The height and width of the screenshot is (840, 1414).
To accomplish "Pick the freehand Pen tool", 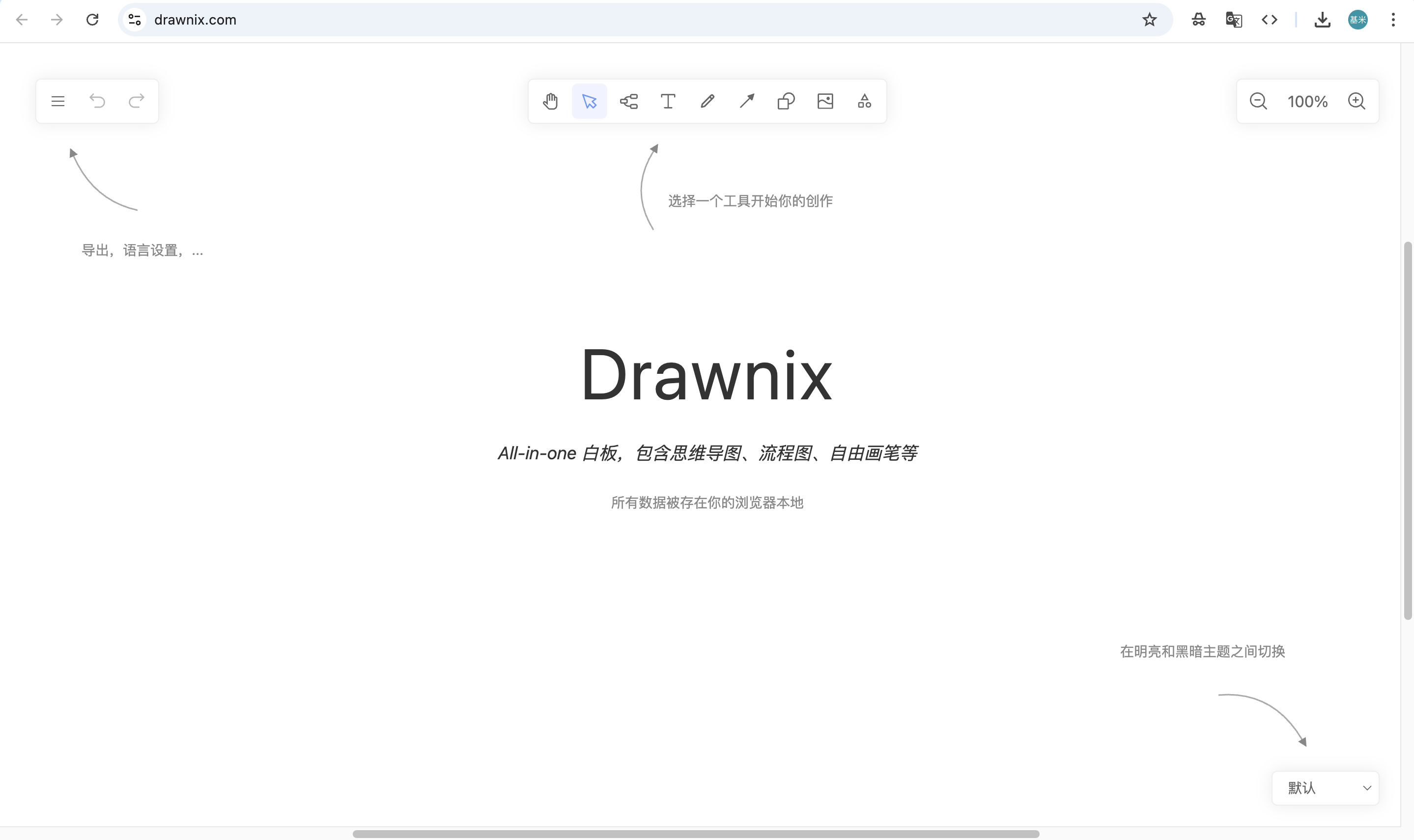I will click(707, 101).
